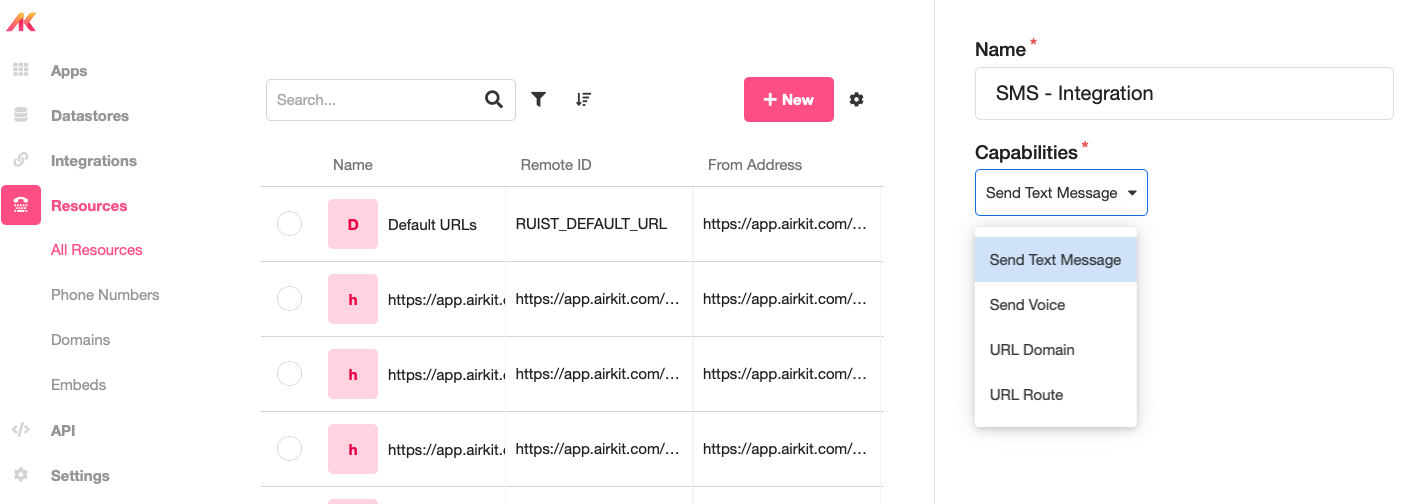Click the Name column header
Image resolution: width=1418 pixels, height=504 pixels.
353,164
